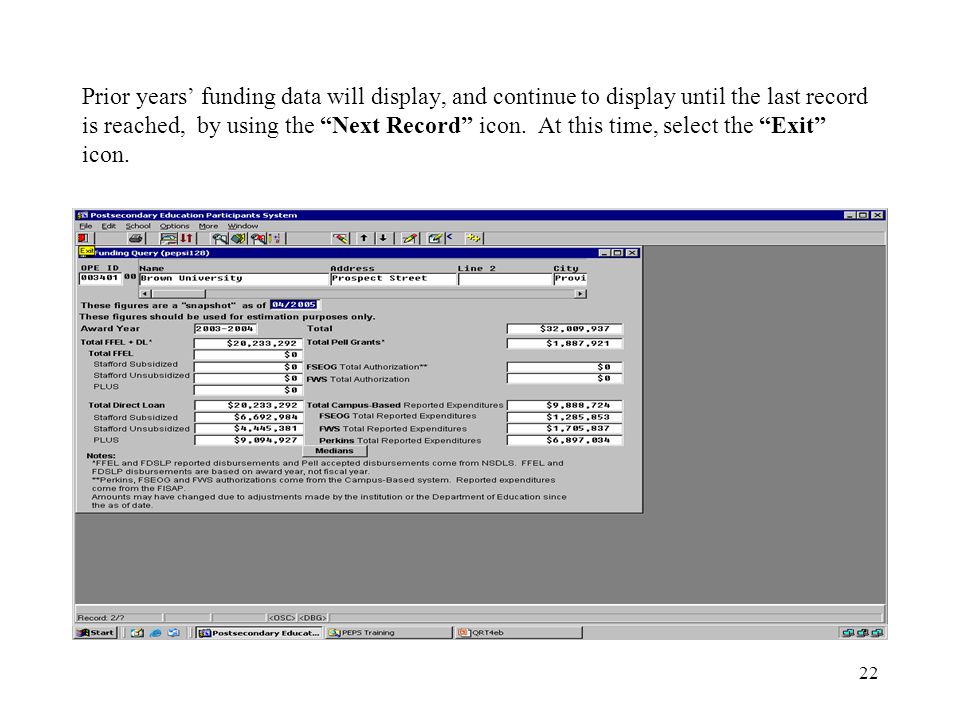Click FSEOG Total Reported Expenditures field
960x720 pixels.
pyautogui.click(x=564, y=417)
